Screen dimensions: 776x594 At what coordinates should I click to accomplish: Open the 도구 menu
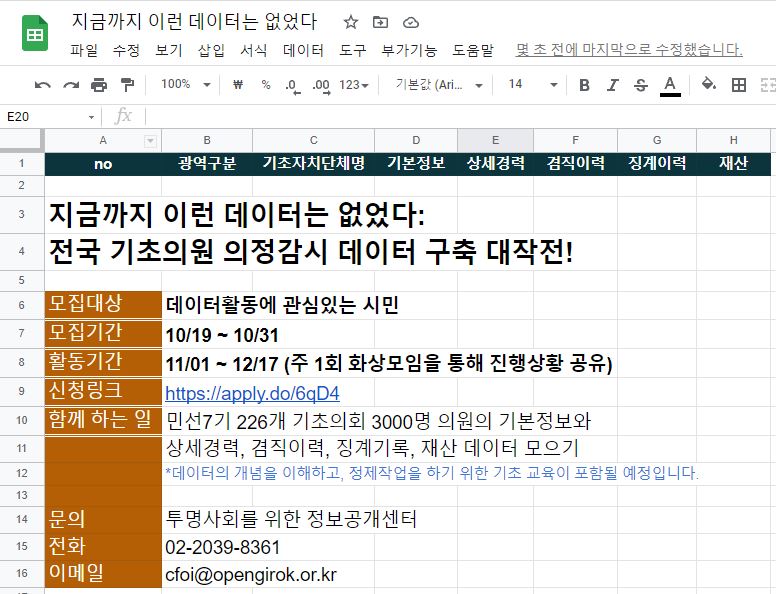click(x=353, y=50)
